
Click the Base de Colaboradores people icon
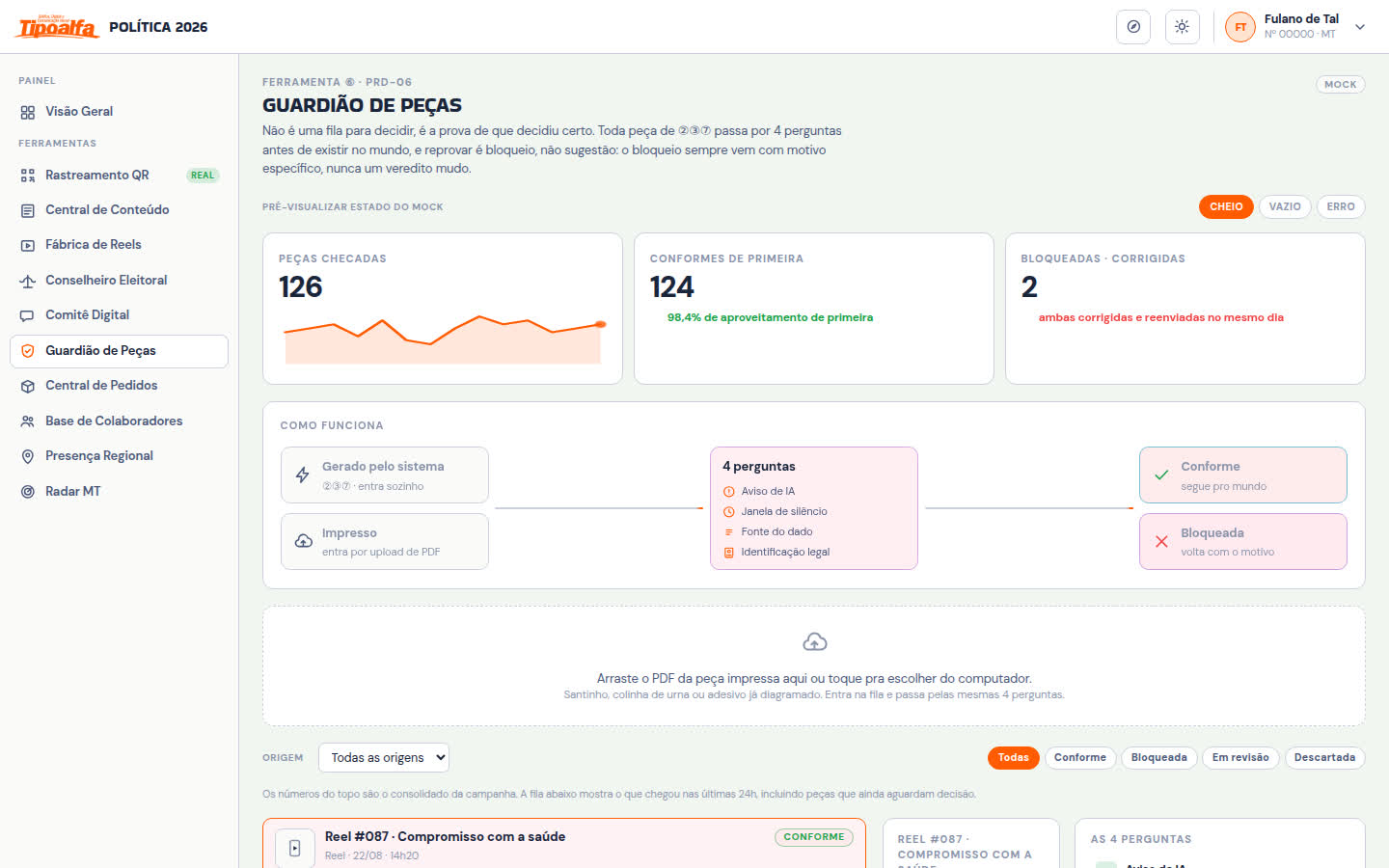pos(27,421)
